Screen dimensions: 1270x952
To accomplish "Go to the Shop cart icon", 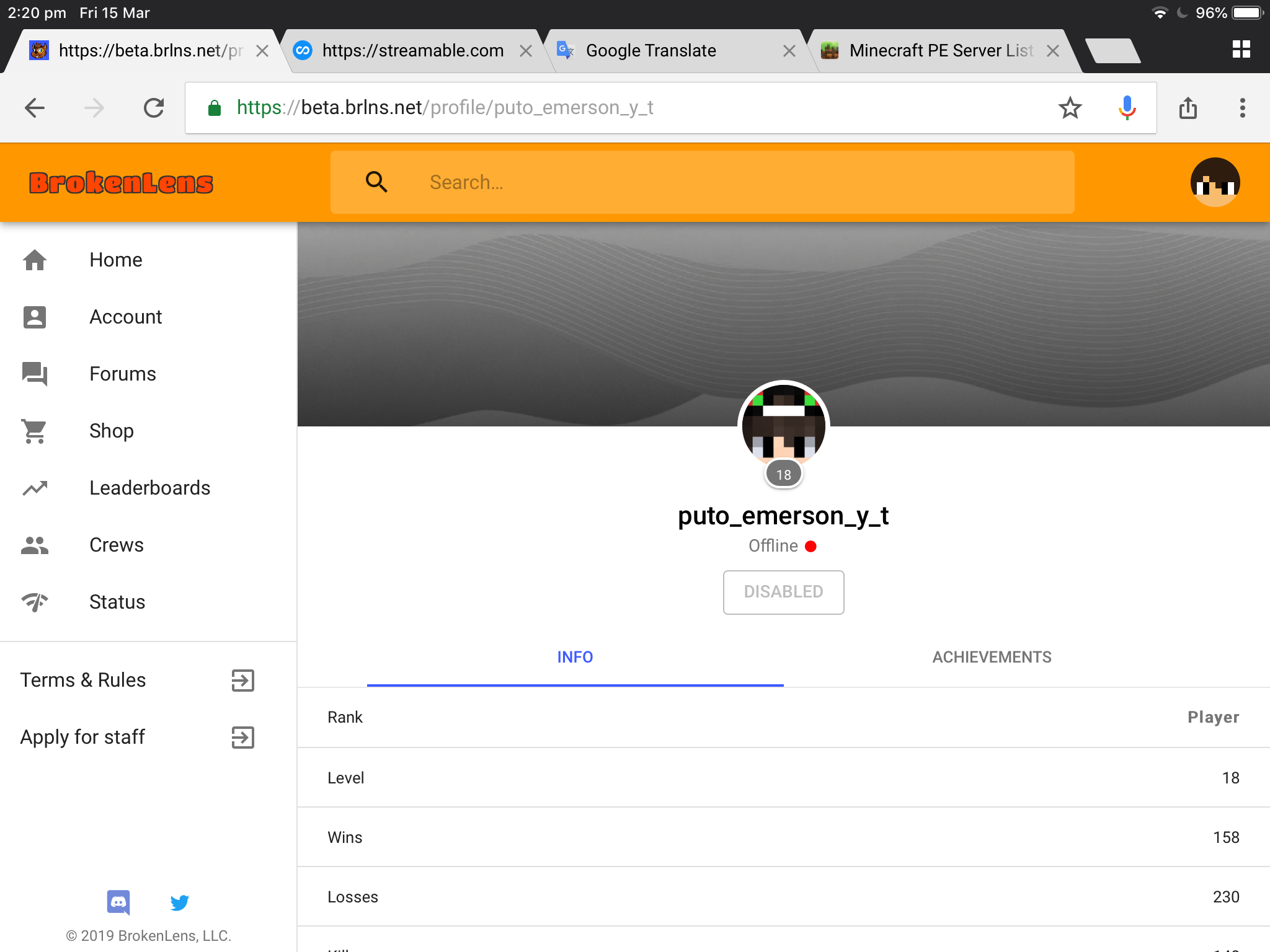I will [x=35, y=431].
